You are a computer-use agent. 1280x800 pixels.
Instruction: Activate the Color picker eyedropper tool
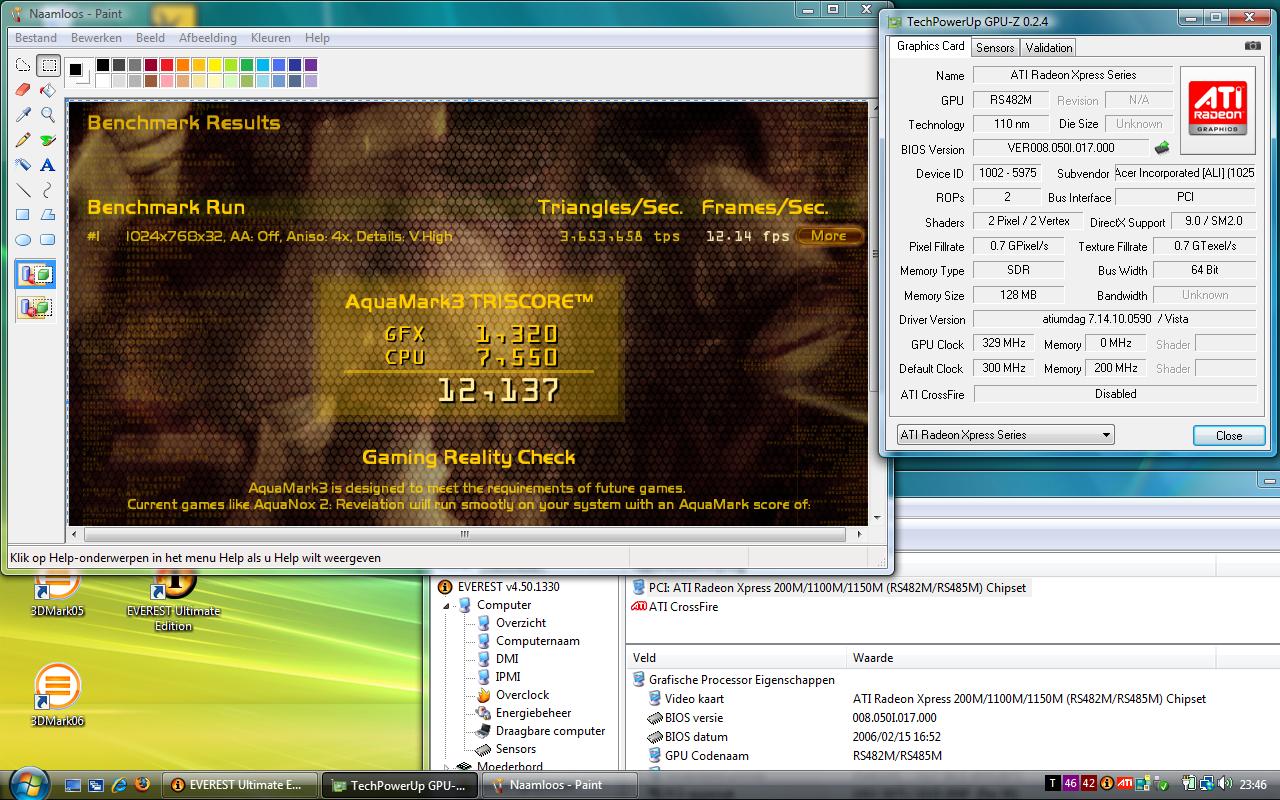click(x=23, y=116)
